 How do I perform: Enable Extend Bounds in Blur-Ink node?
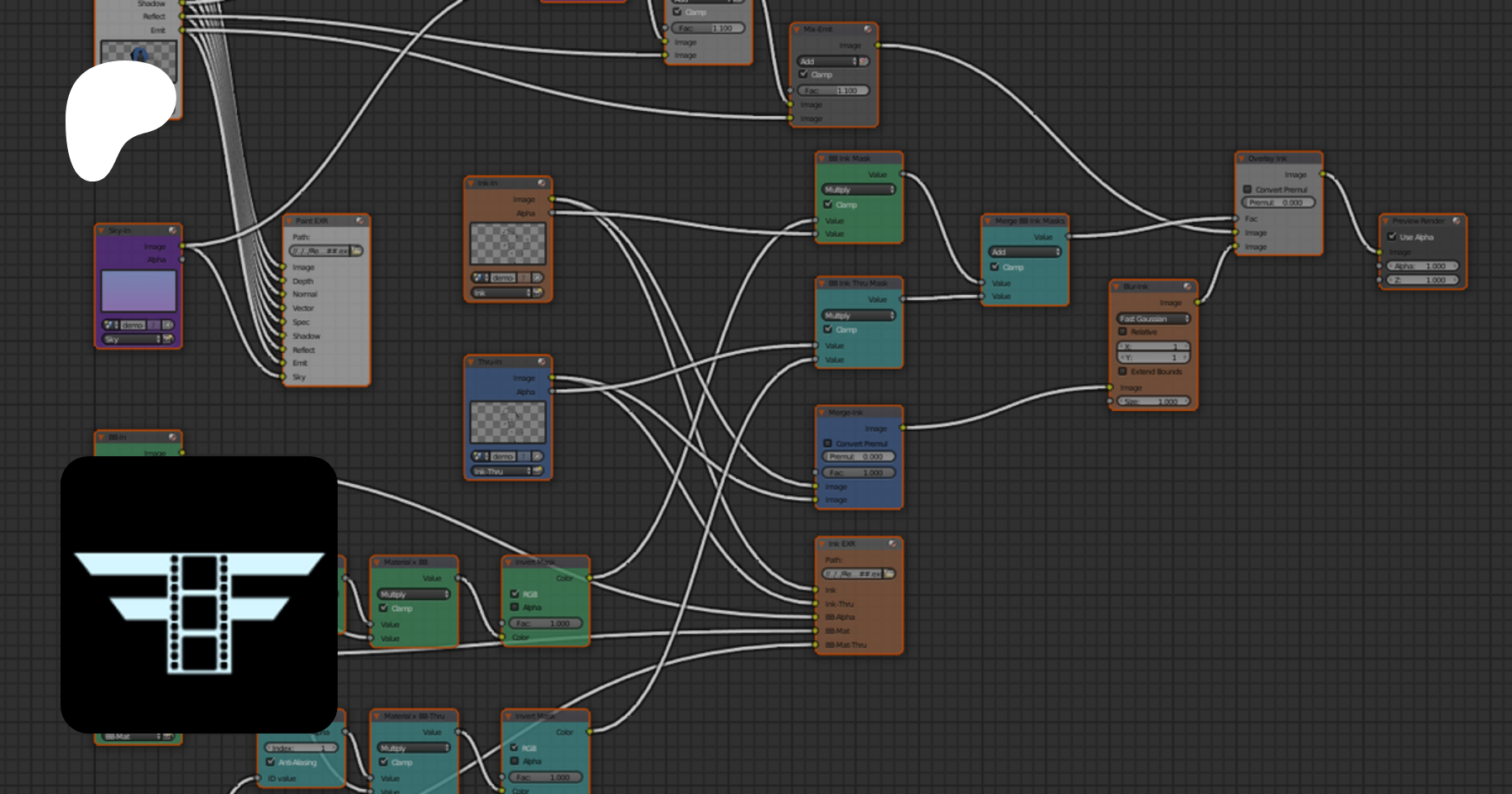(x=1122, y=371)
